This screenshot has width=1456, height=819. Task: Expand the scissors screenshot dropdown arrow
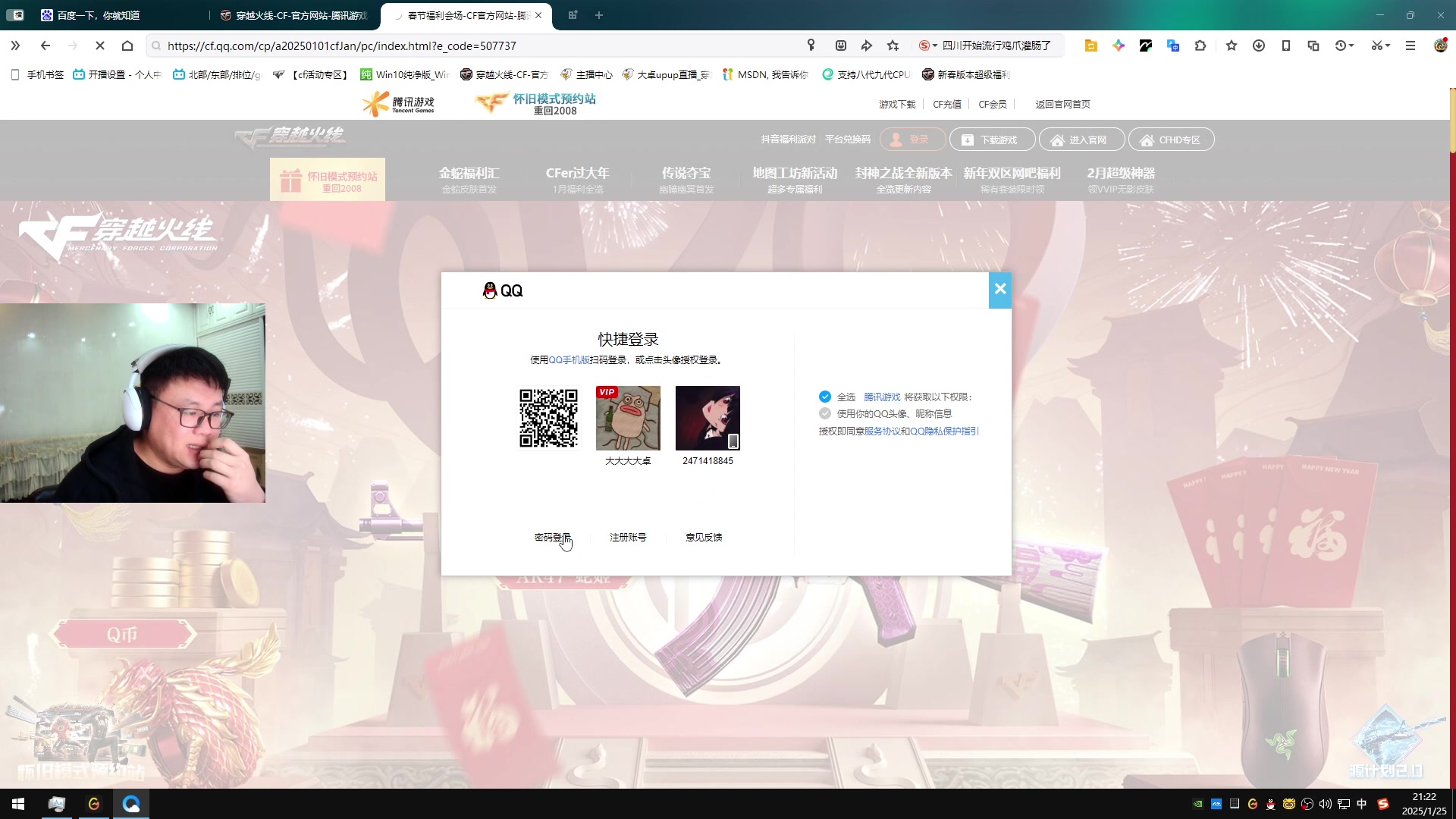(1388, 45)
